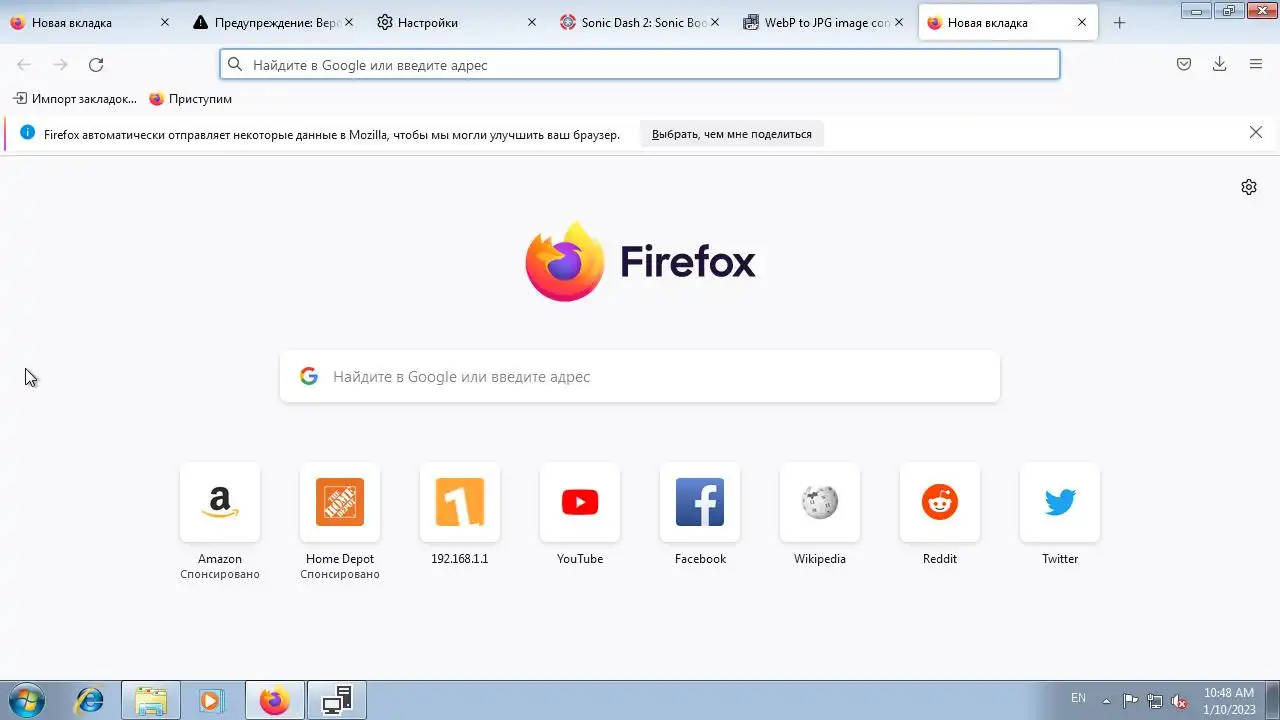Click the EN language indicator
This screenshot has width=1280, height=720.
coord(1078,698)
